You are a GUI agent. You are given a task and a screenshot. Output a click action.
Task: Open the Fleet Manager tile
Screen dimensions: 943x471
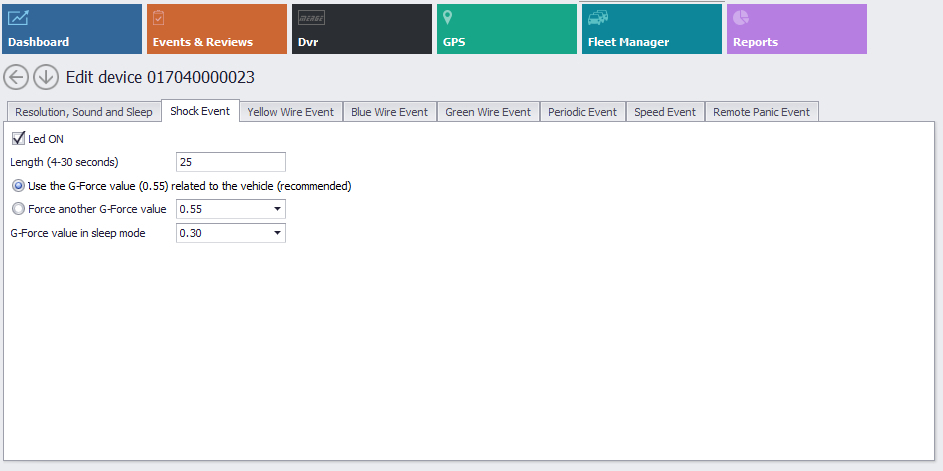tap(651, 29)
